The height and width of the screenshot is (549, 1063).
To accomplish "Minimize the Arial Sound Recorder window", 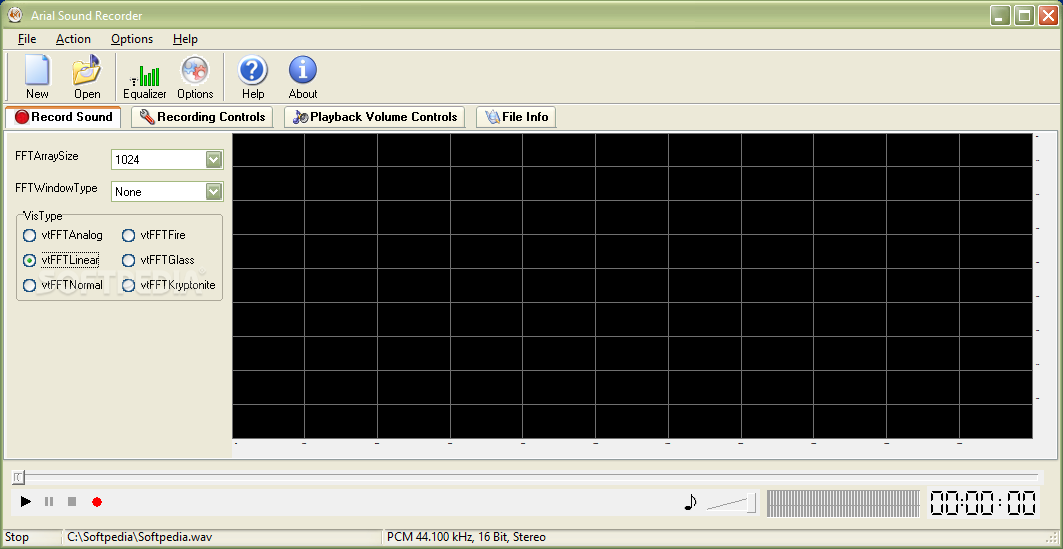I will 1001,16.
